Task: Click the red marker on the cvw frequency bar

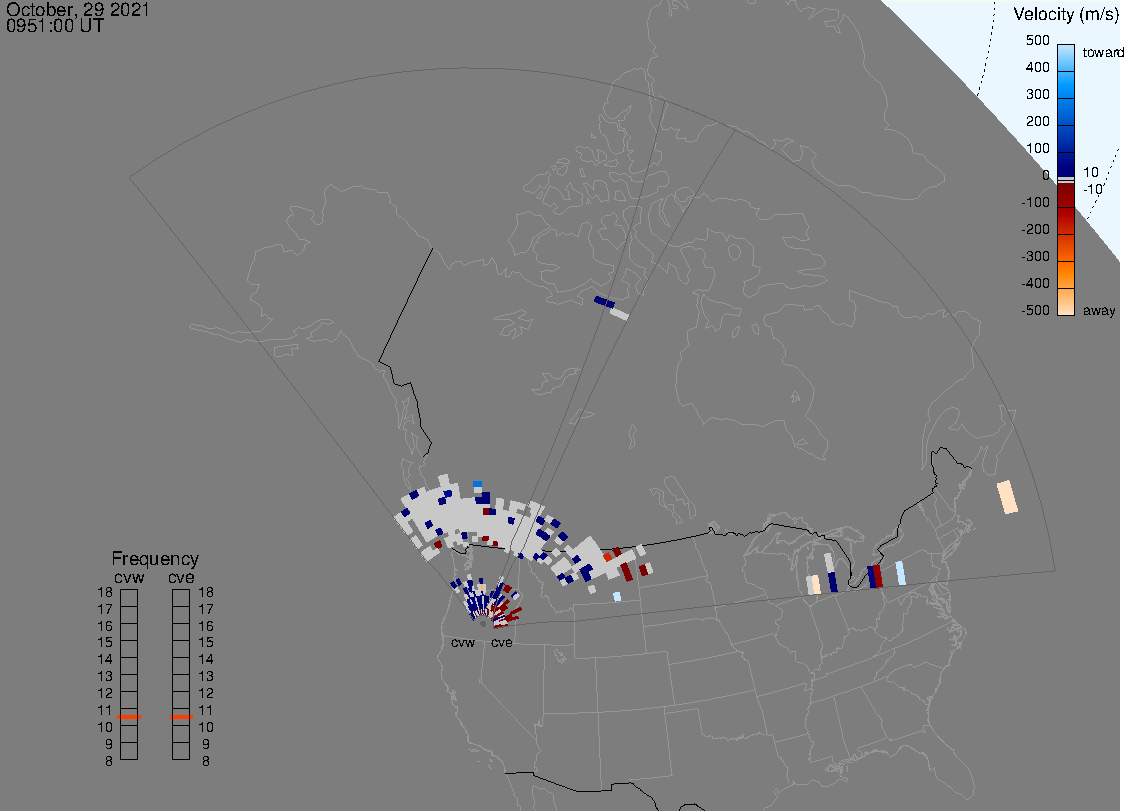Action: coord(129,717)
